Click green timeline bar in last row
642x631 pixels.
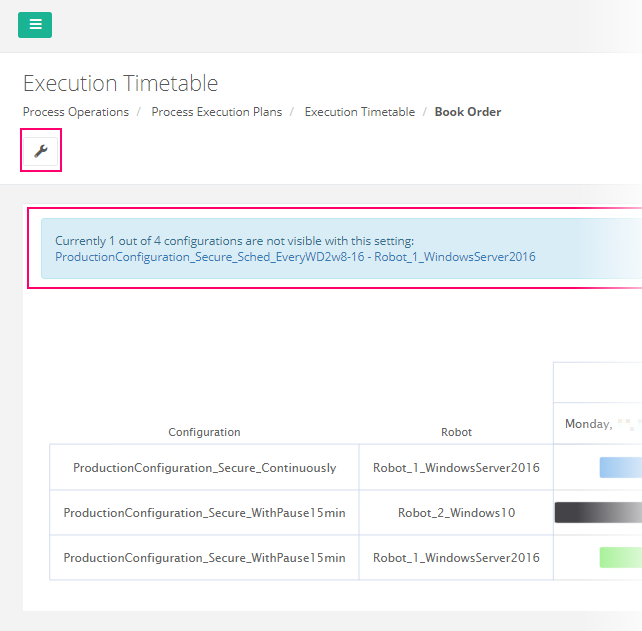click(621, 557)
